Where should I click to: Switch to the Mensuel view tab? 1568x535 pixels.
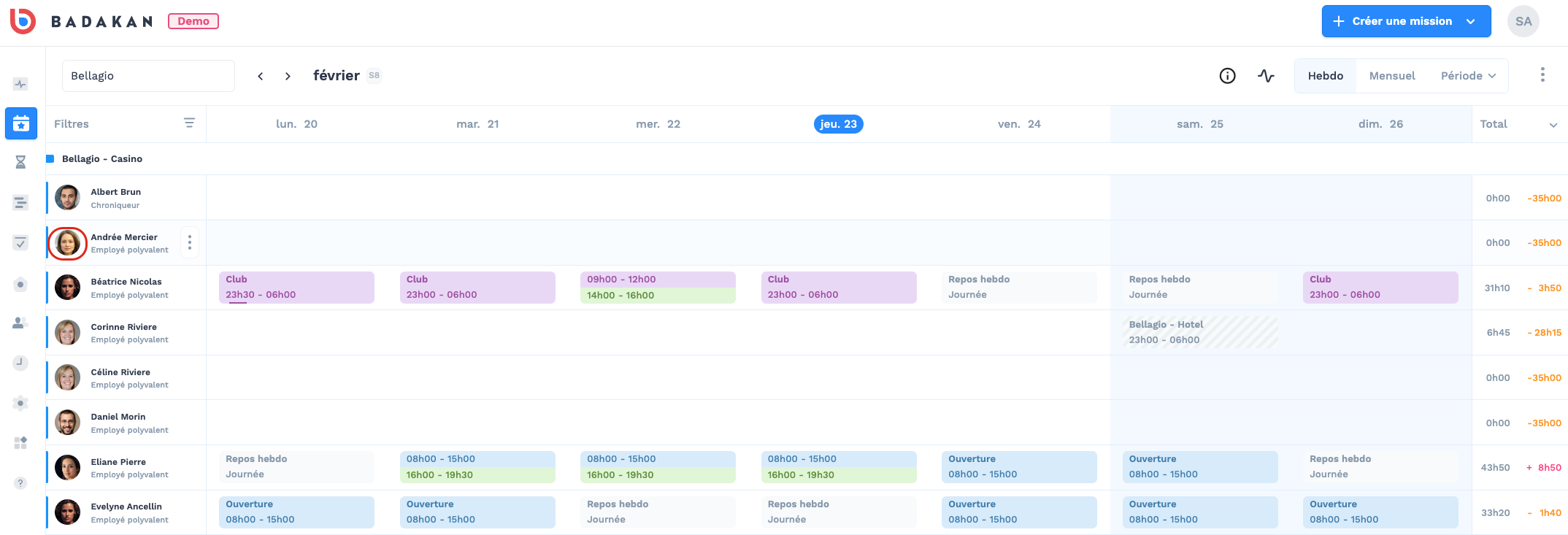pos(1392,76)
